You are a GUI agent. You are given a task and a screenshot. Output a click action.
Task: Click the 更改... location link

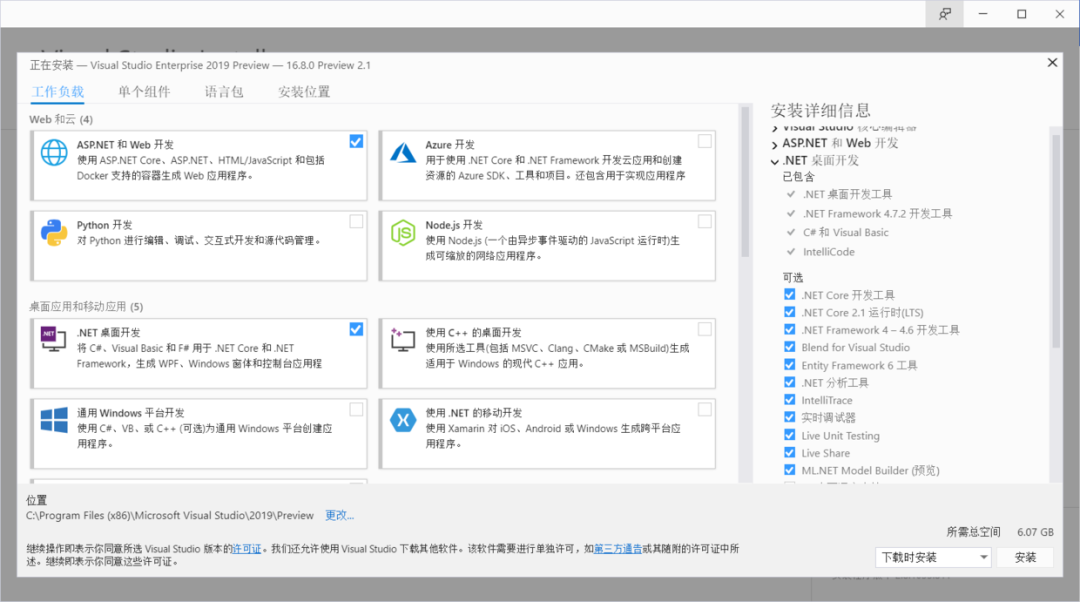340,515
